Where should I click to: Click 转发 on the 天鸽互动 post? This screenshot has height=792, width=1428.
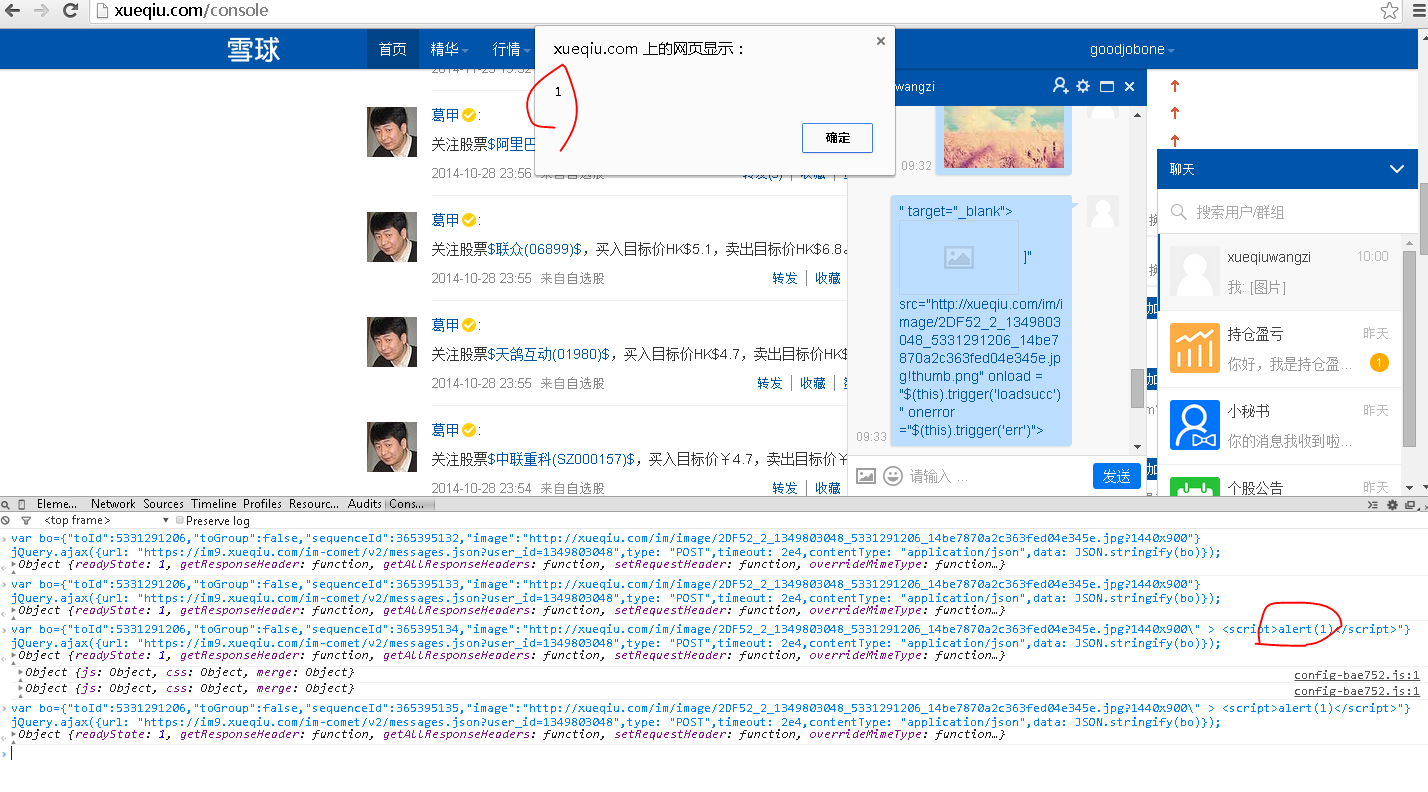pyautogui.click(x=770, y=383)
